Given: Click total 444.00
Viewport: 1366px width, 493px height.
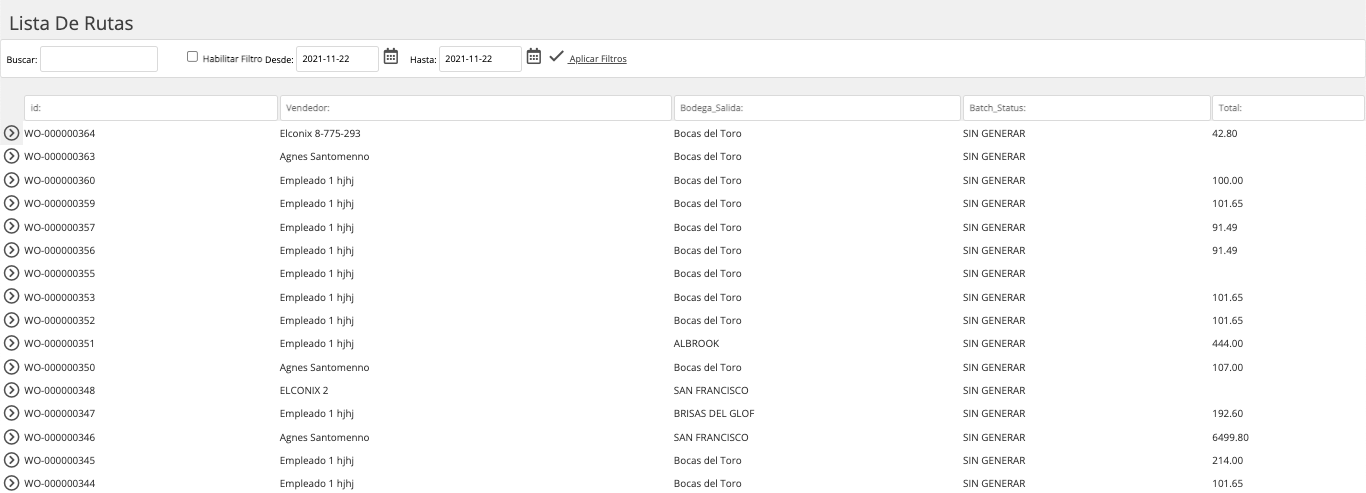Looking at the screenshot, I should 1227,343.
